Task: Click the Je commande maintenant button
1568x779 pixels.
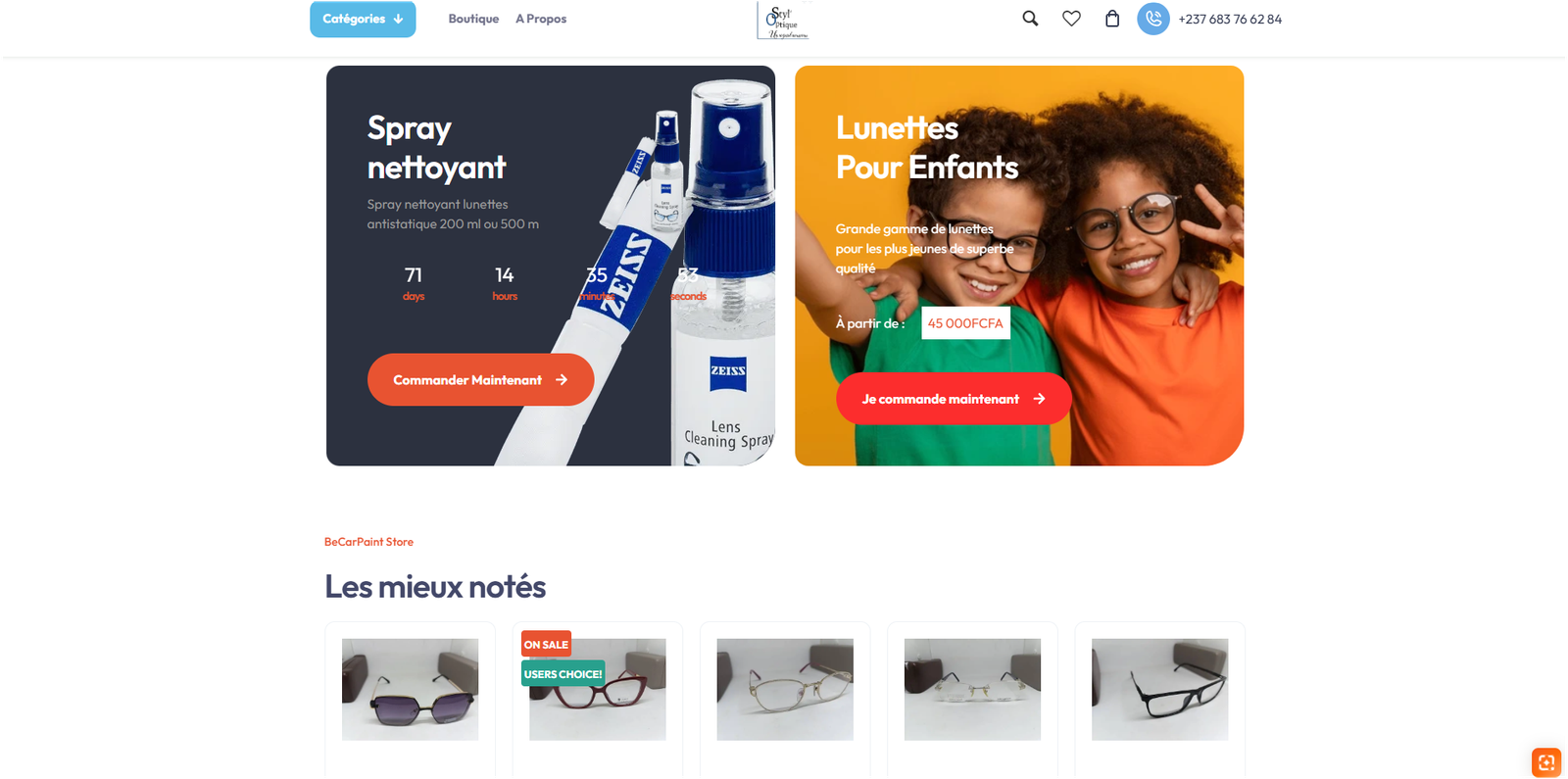Action: [x=954, y=399]
